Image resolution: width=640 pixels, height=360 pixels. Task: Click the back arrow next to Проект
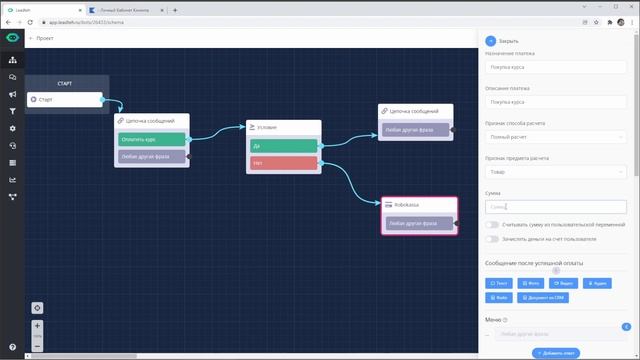point(31,38)
